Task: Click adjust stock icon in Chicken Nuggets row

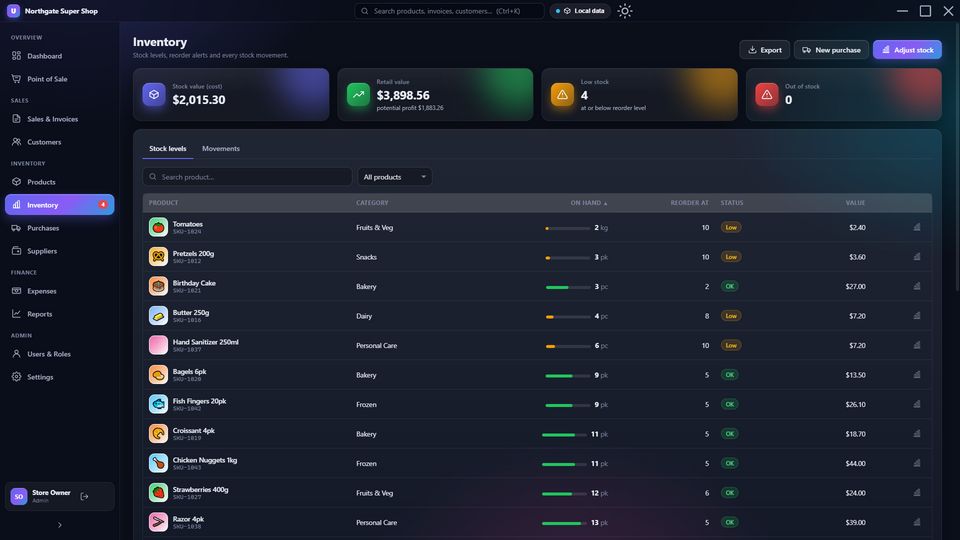Action: [917, 463]
